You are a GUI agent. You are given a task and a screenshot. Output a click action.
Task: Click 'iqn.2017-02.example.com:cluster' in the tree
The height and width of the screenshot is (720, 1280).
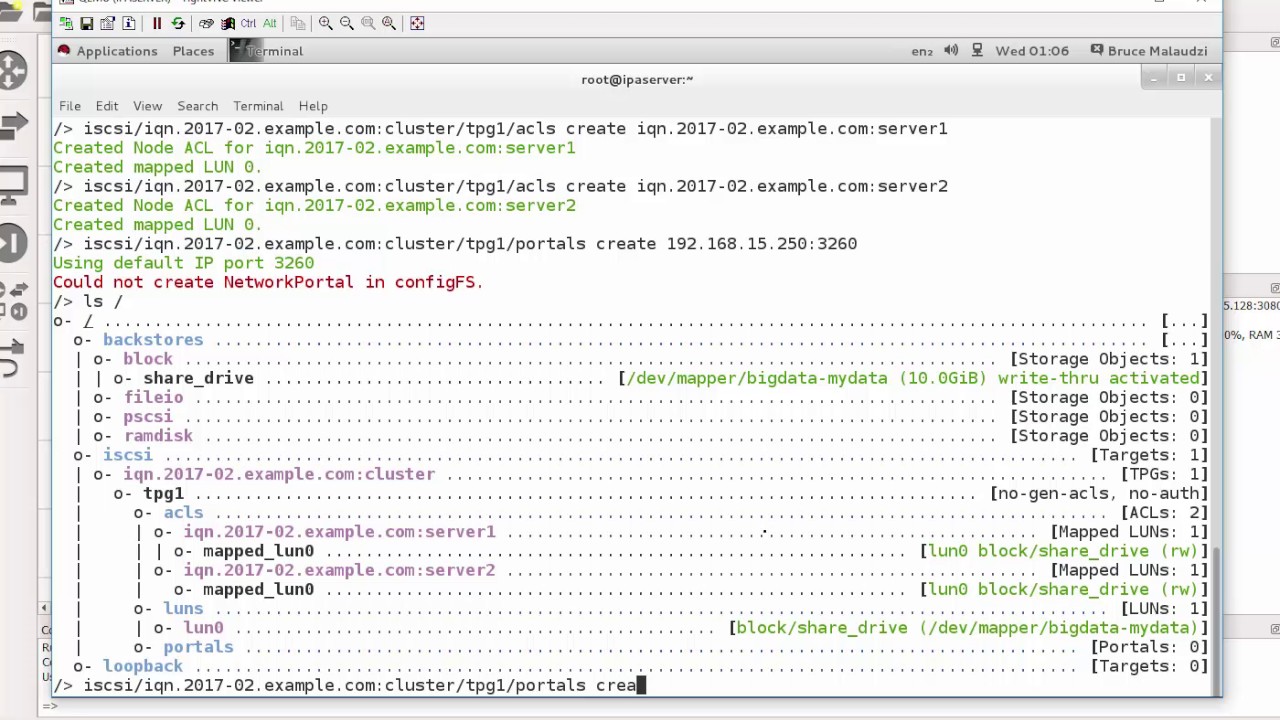(279, 474)
